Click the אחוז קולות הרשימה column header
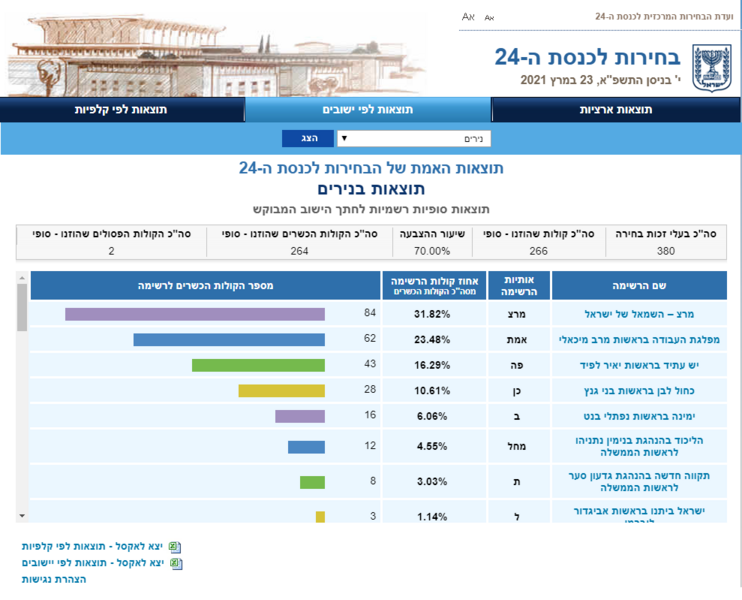 click(434, 285)
